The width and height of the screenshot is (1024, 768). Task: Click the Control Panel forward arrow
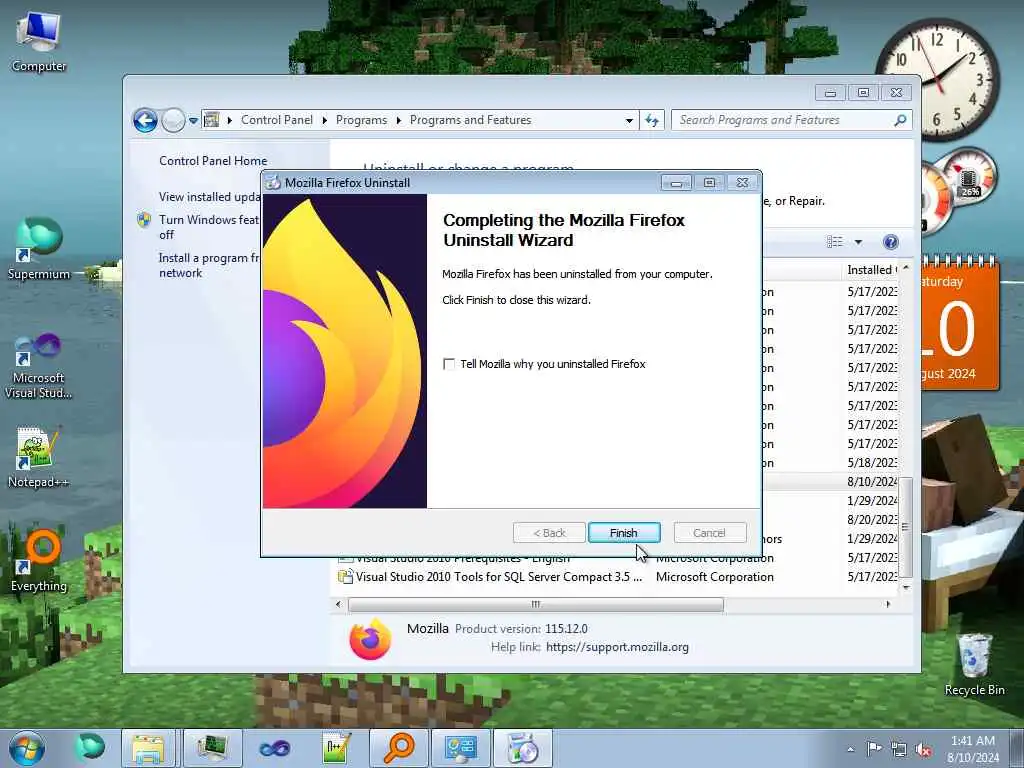(x=173, y=120)
